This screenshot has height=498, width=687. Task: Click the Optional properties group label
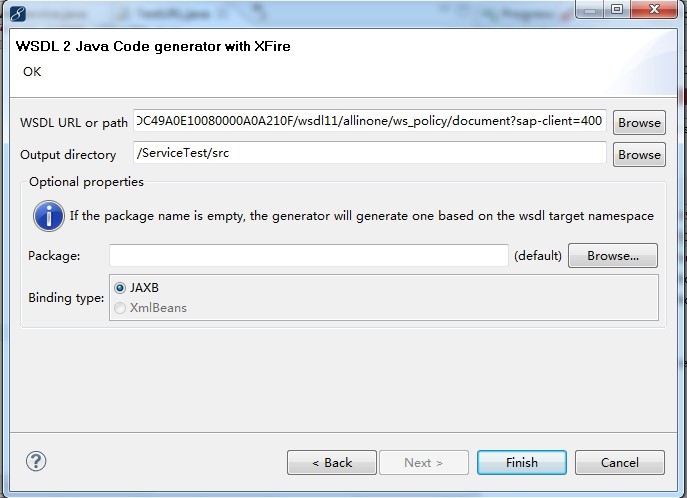click(x=86, y=182)
